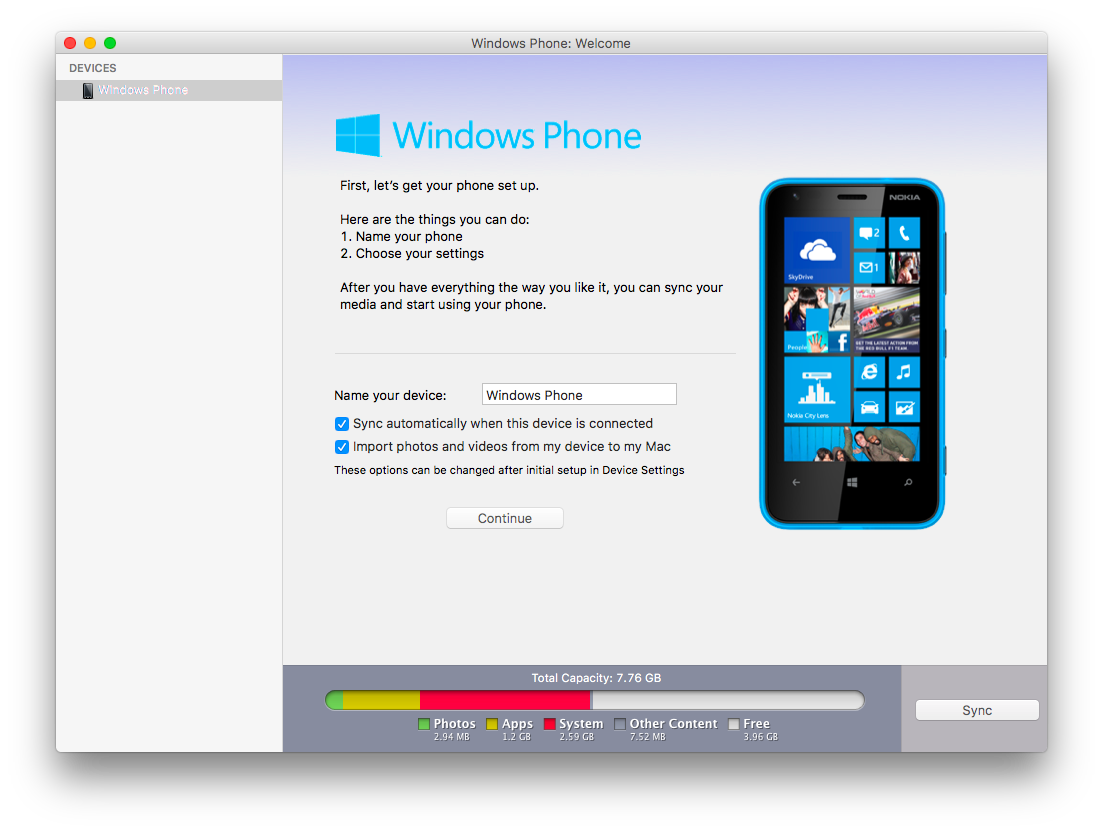Click the People tile on phone image

pyautogui.click(x=817, y=320)
